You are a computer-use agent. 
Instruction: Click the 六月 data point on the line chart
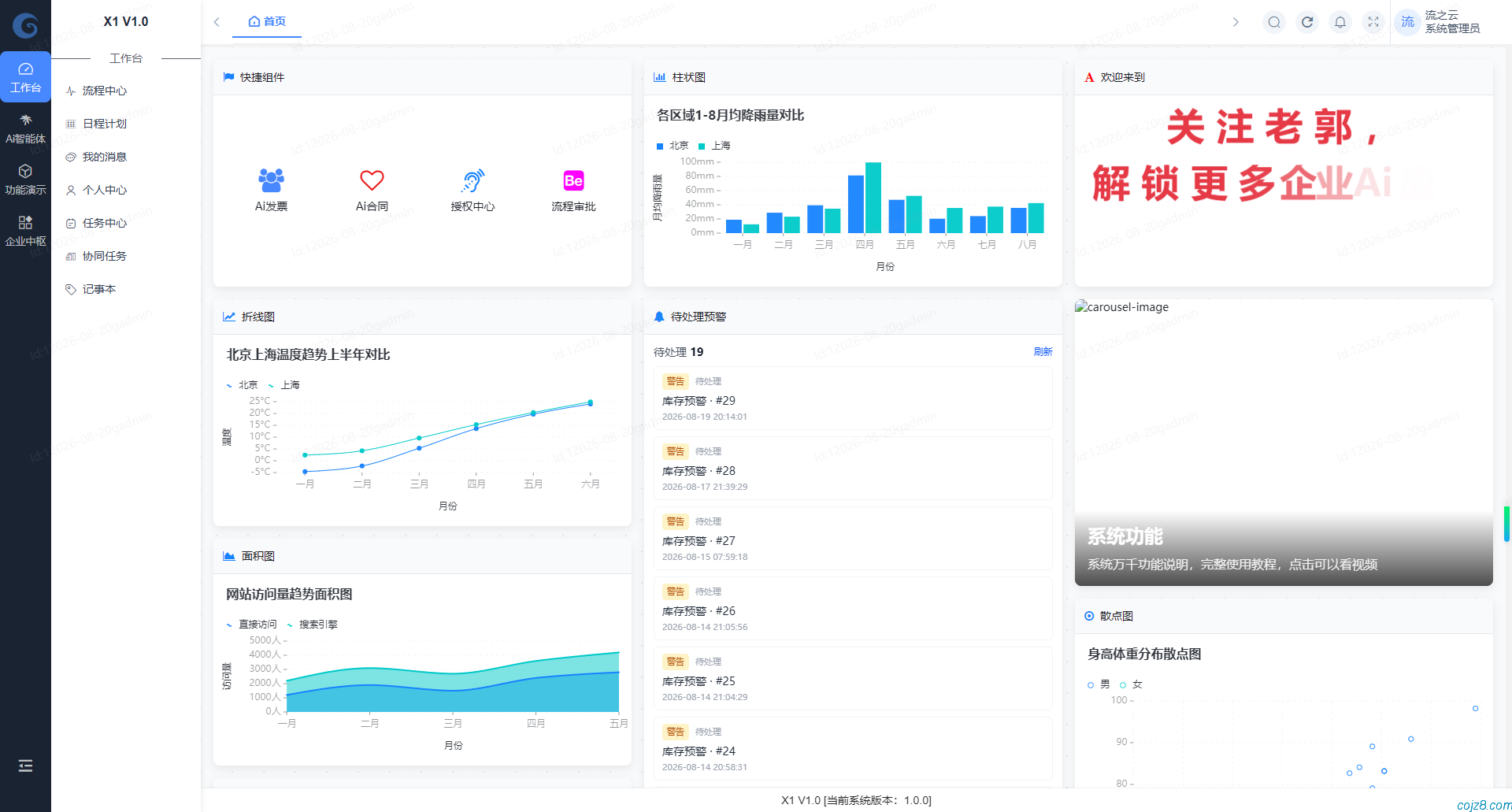pyautogui.click(x=591, y=402)
